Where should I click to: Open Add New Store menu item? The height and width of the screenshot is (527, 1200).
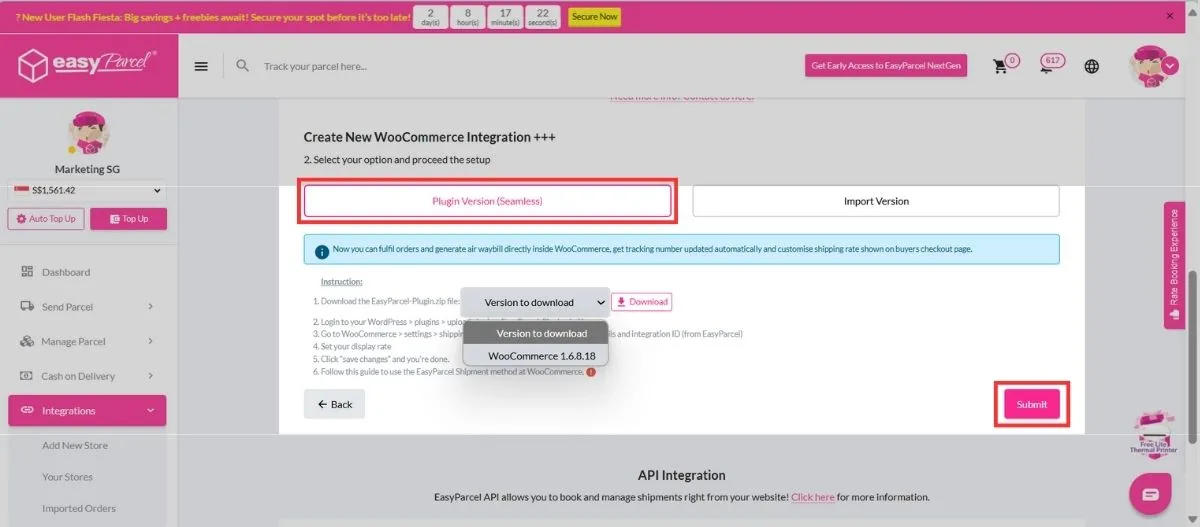point(75,445)
